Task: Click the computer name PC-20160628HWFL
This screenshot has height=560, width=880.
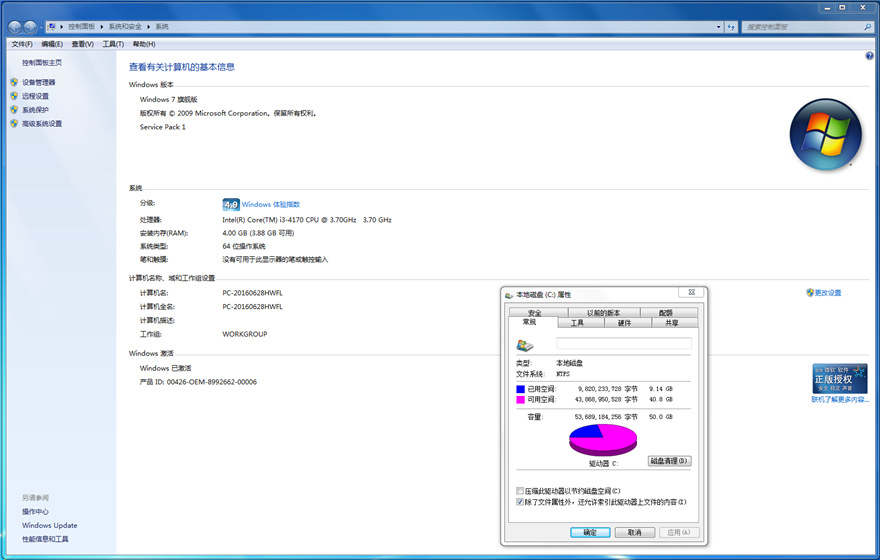Action: tap(252, 293)
